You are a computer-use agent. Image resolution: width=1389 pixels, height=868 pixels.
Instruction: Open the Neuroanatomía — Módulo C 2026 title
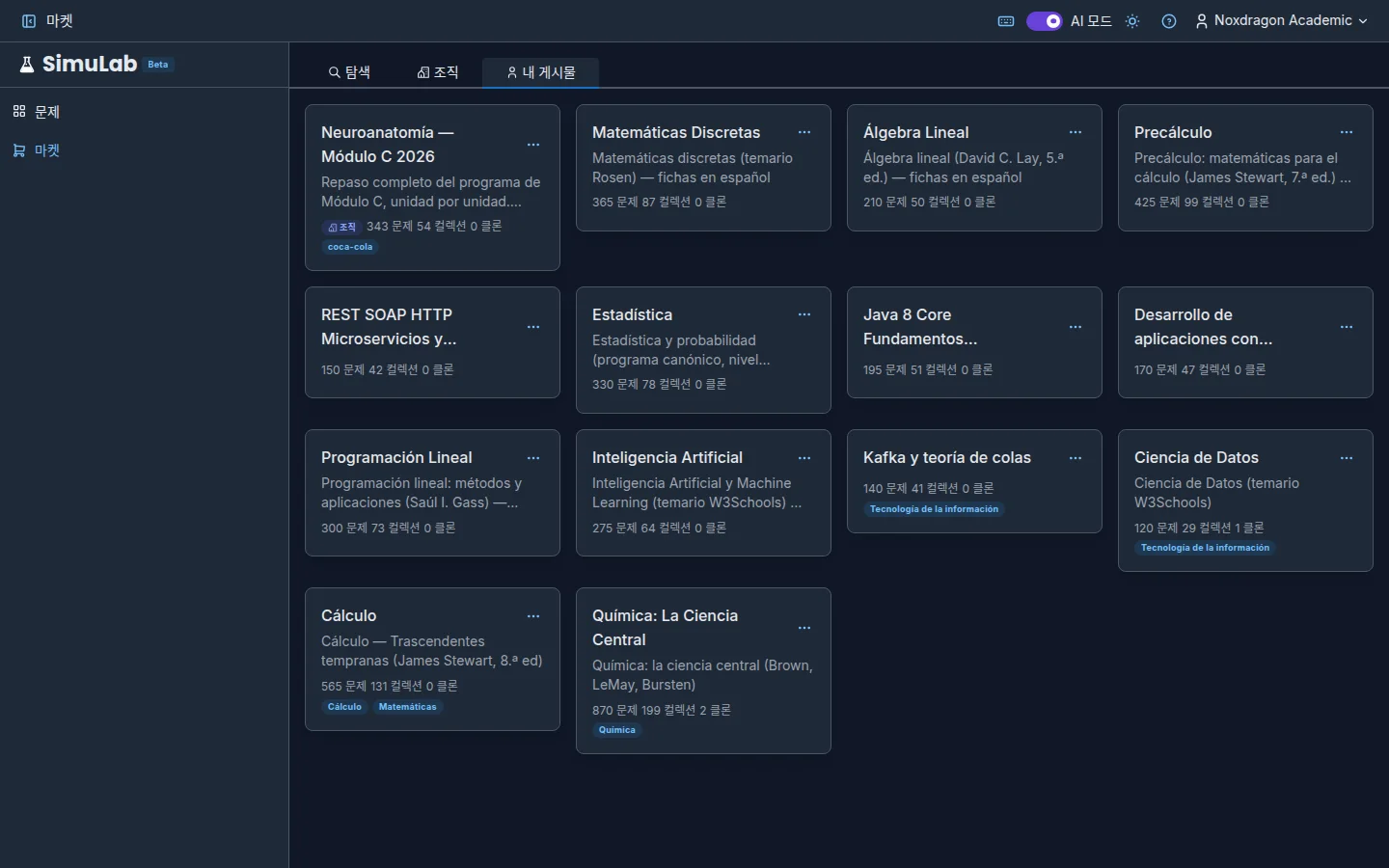tap(388, 145)
